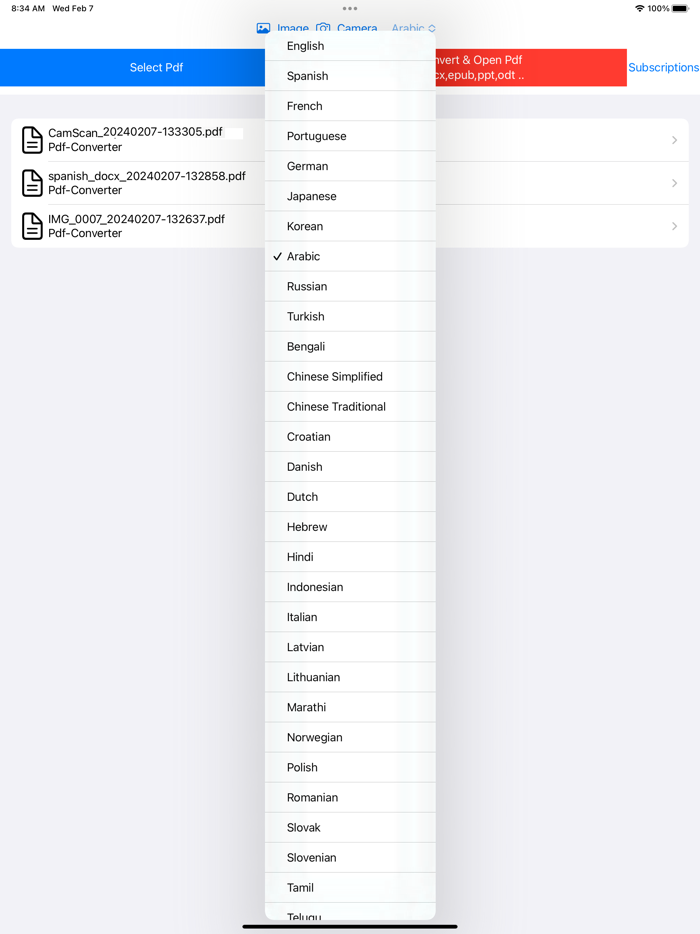The image size is (700, 934).
Task: Choose German from the language menu
Action: pyautogui.click(x=350, y=166)
